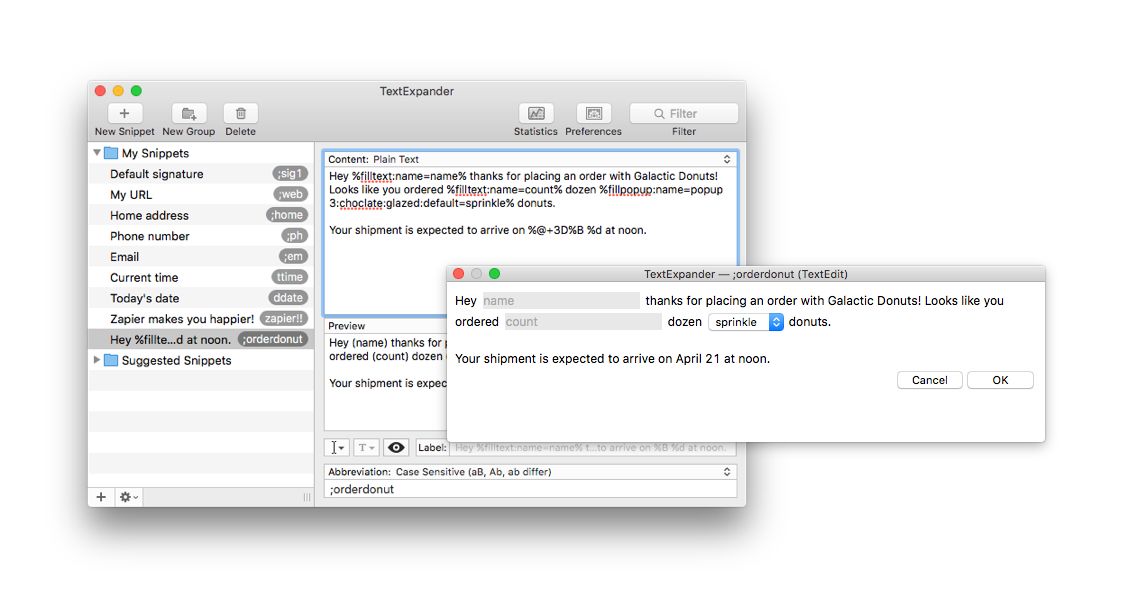Select the Today's date snippet

[201, 298]
